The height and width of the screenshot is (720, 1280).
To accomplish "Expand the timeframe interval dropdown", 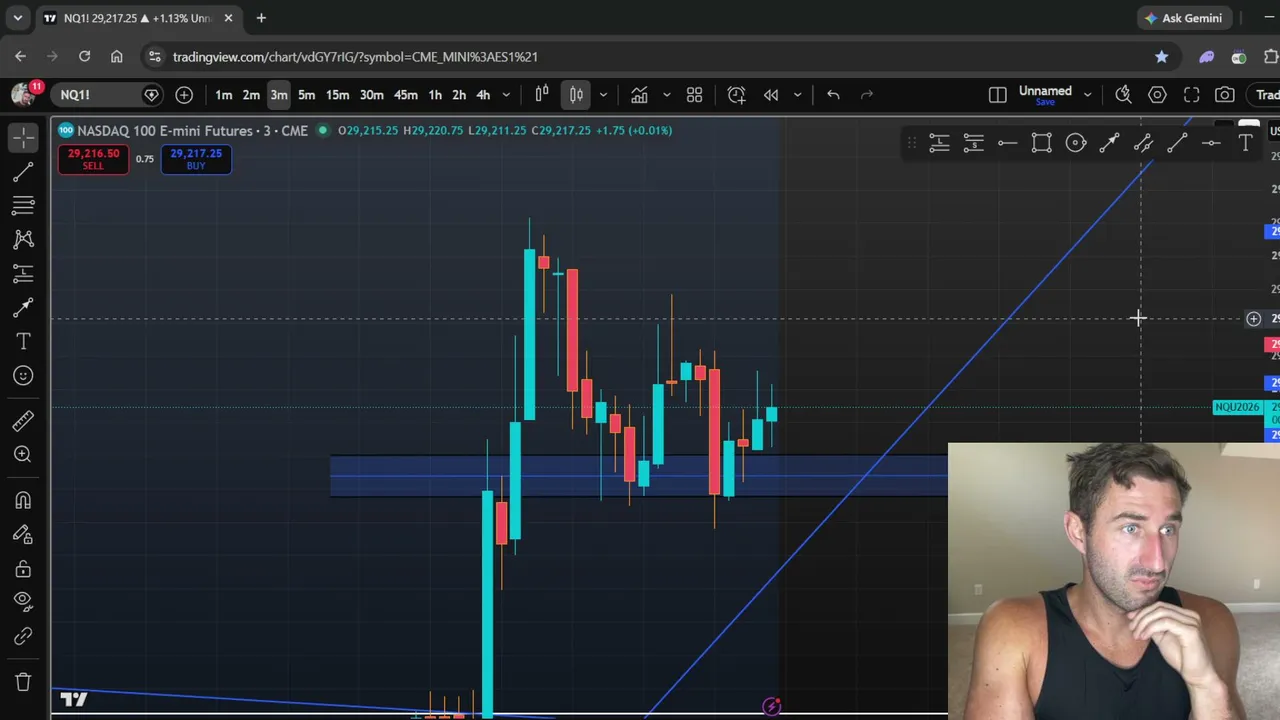I will click(x=506, y=95).
